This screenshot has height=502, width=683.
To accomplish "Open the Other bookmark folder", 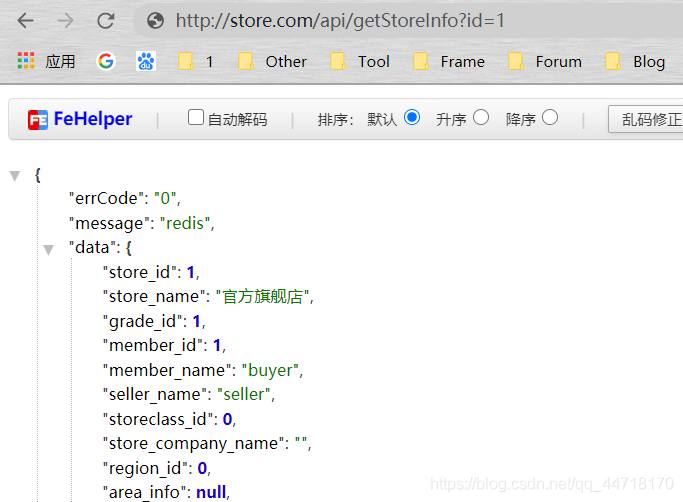I will 272,61.
